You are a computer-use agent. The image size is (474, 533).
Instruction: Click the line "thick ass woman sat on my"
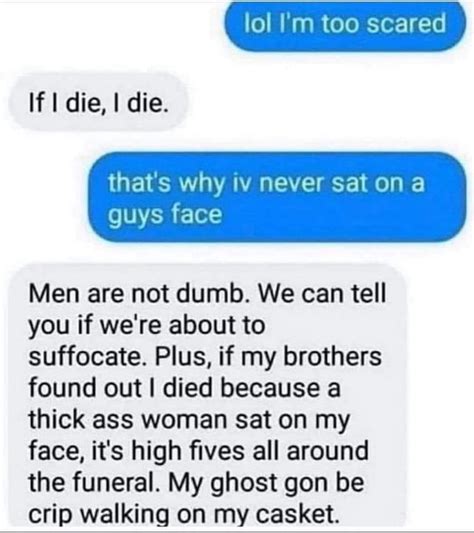189,420
